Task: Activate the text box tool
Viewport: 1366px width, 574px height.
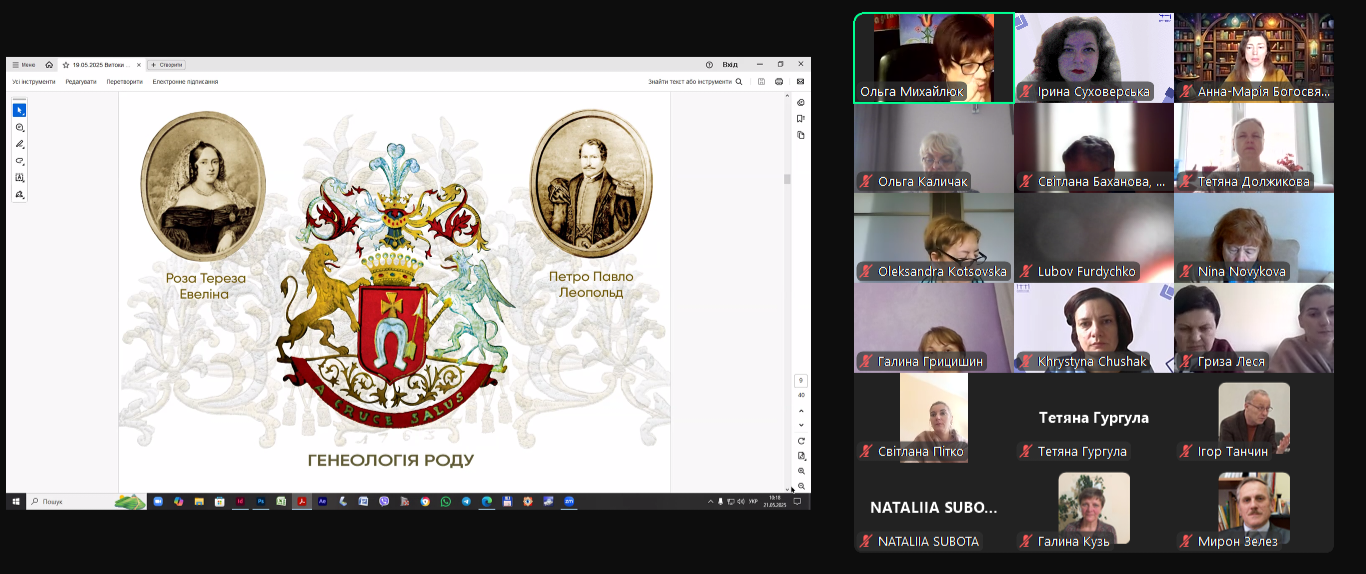Action: 19,178
